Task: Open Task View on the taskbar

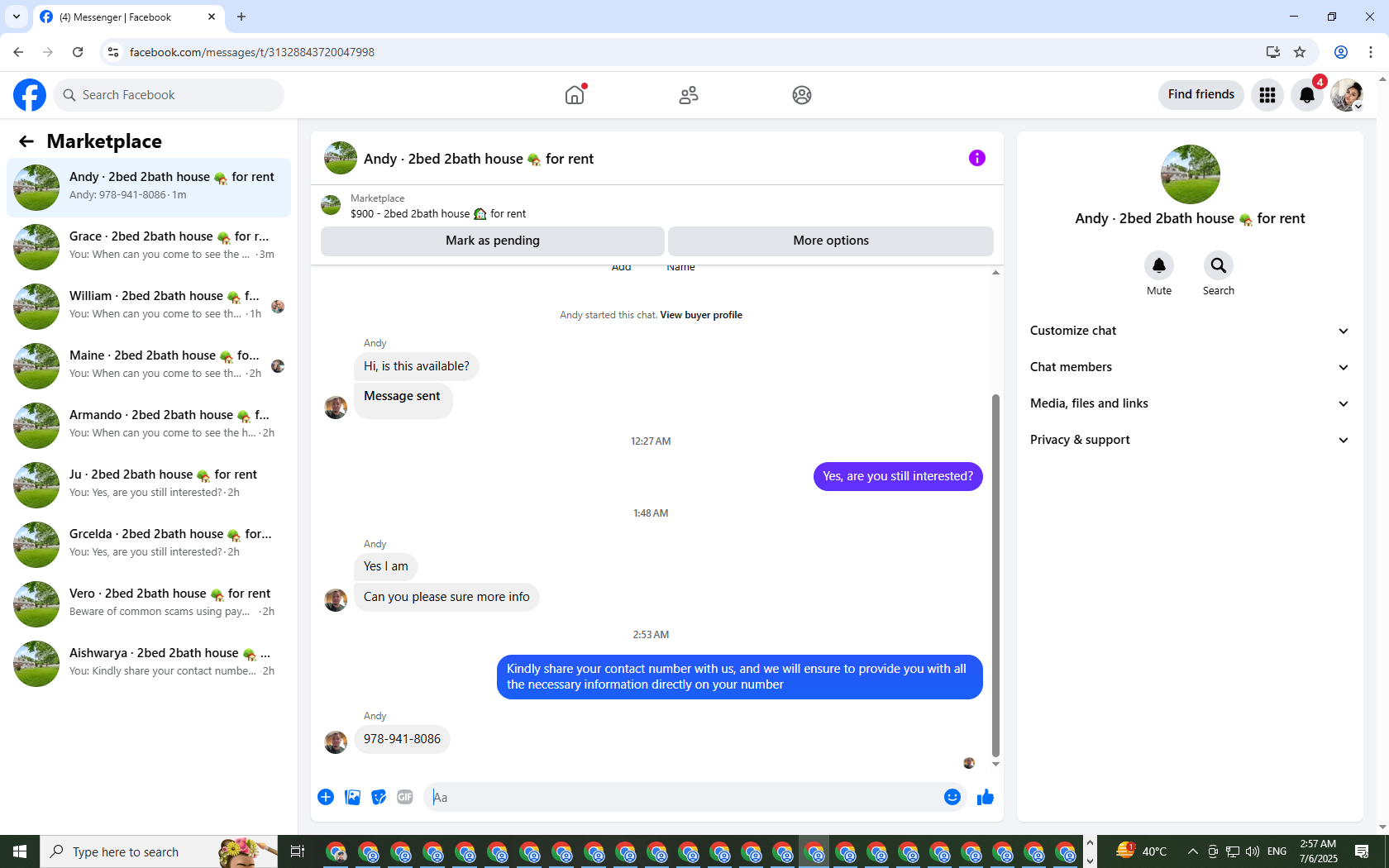Action: pos(298,851)
